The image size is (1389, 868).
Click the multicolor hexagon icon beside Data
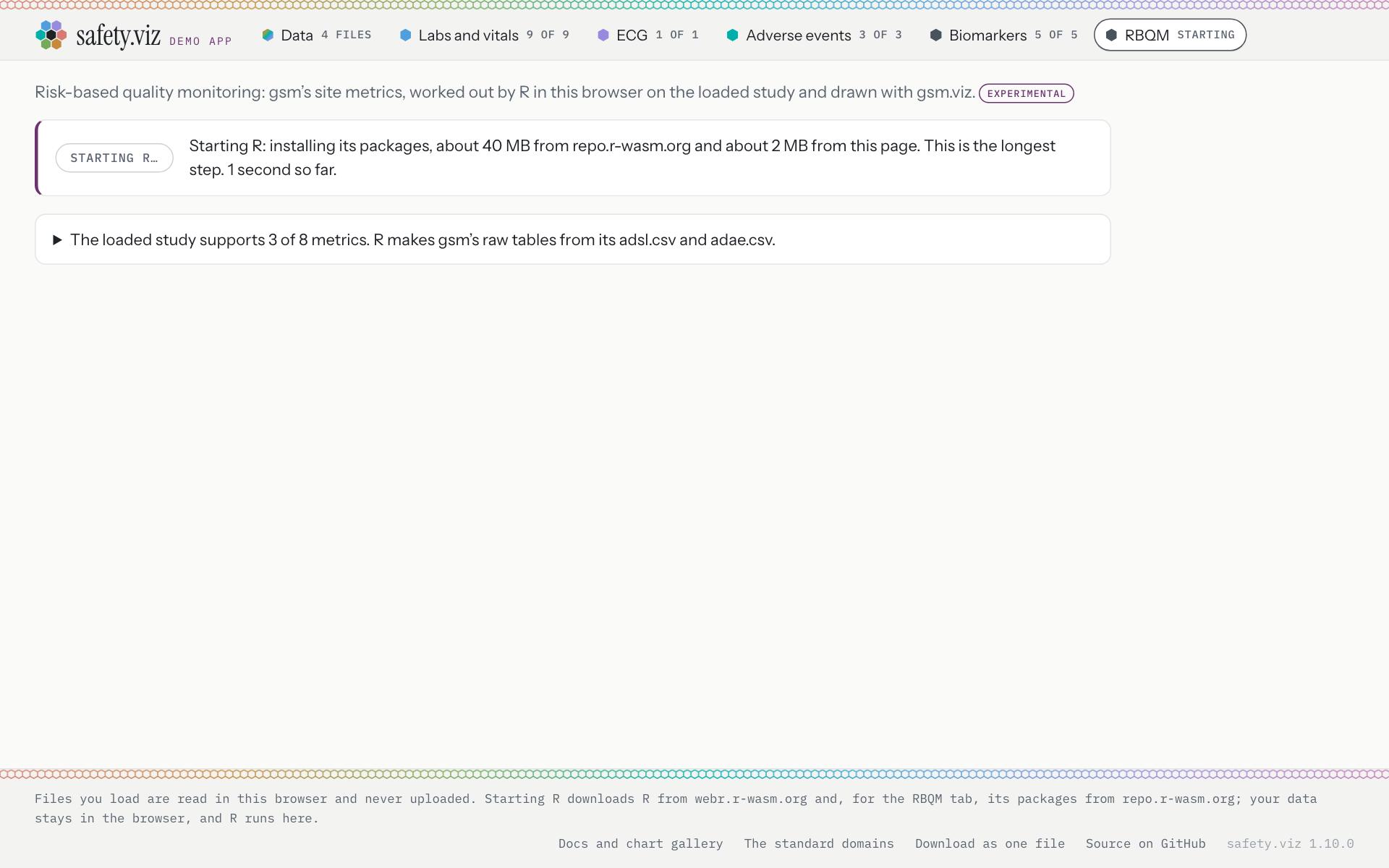coord(268,35)
